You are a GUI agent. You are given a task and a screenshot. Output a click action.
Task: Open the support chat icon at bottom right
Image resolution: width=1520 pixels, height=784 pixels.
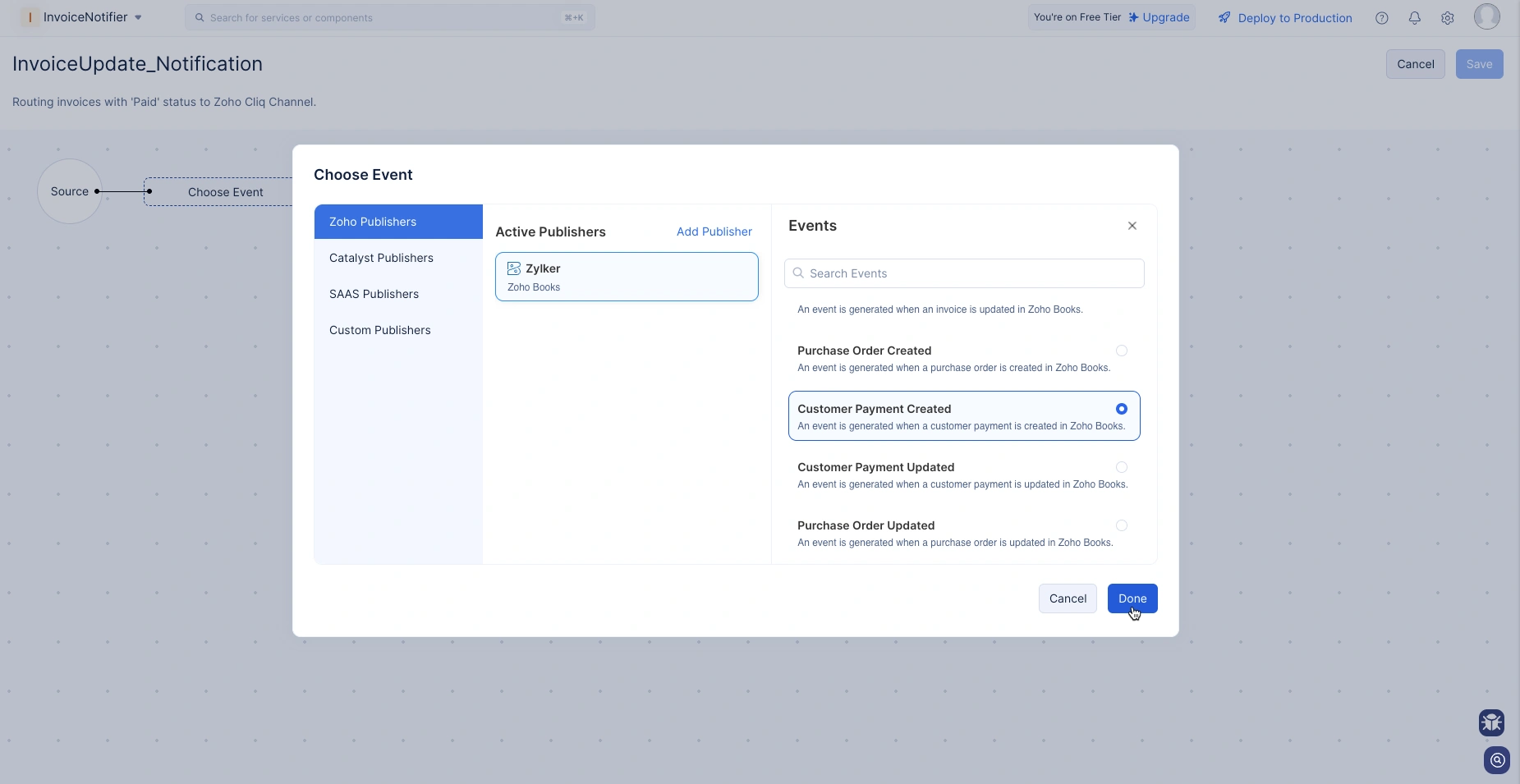1497,760
